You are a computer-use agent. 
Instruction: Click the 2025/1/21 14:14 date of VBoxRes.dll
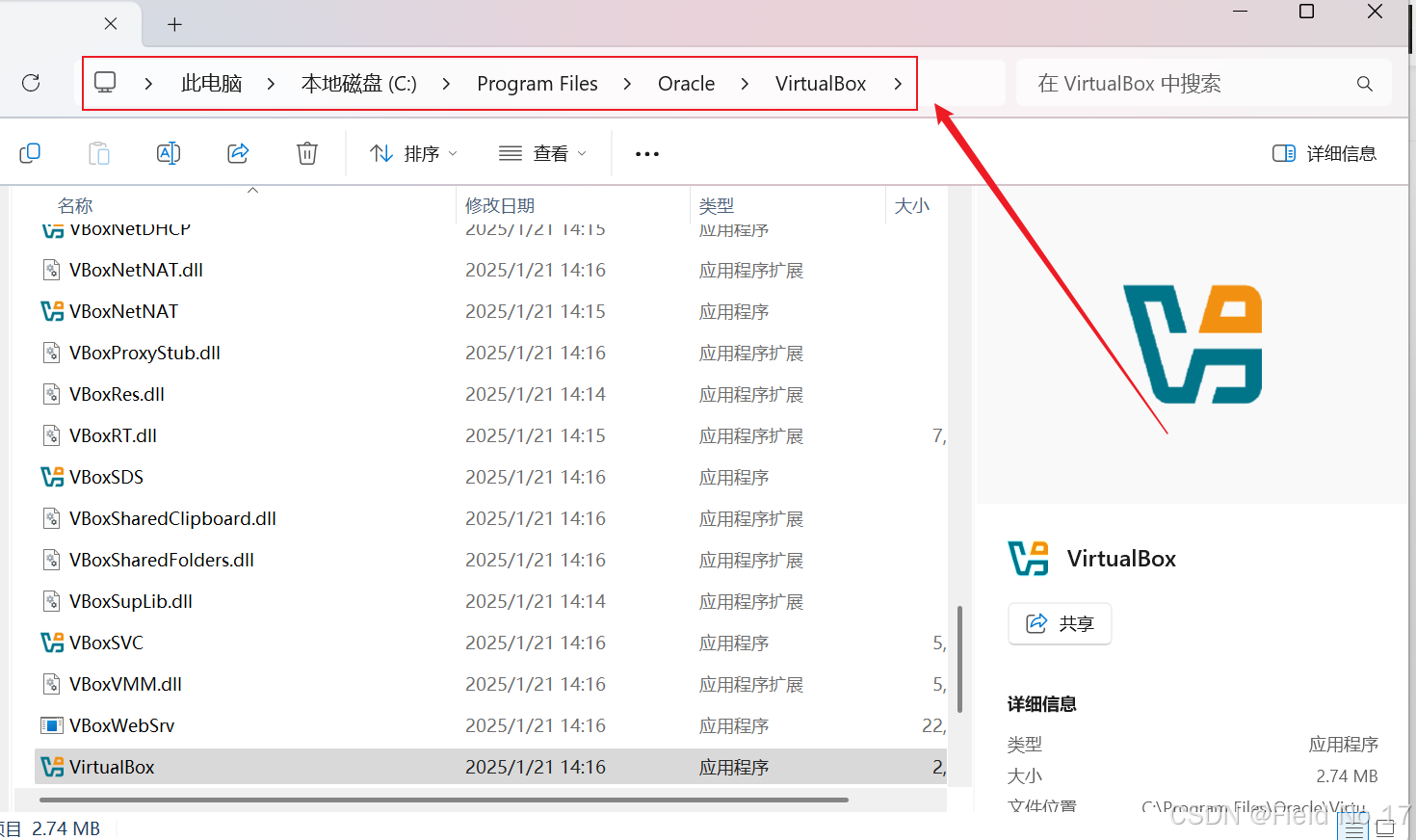pos(536,394)
